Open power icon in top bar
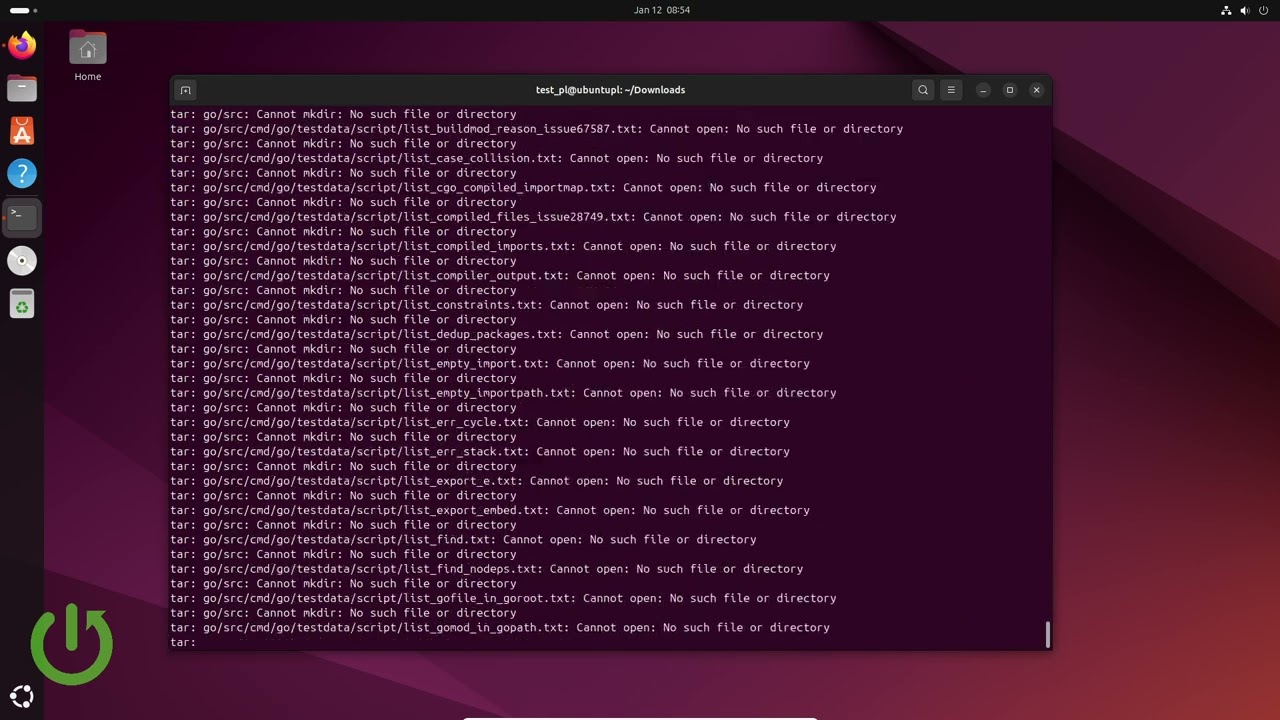Viewport: 1280px width, 720px height. coord(1264,10)
